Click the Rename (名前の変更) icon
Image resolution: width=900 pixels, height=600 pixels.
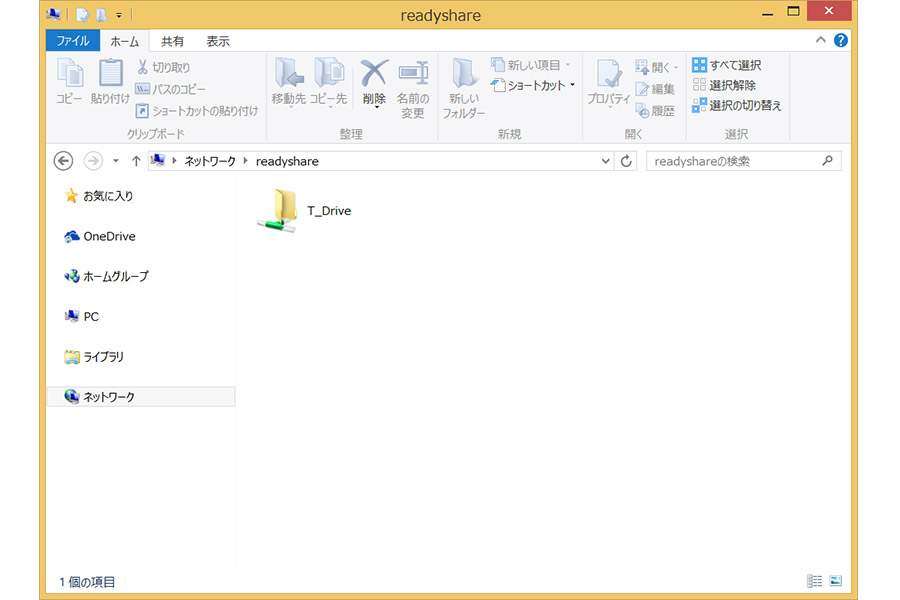click(413, 87)
